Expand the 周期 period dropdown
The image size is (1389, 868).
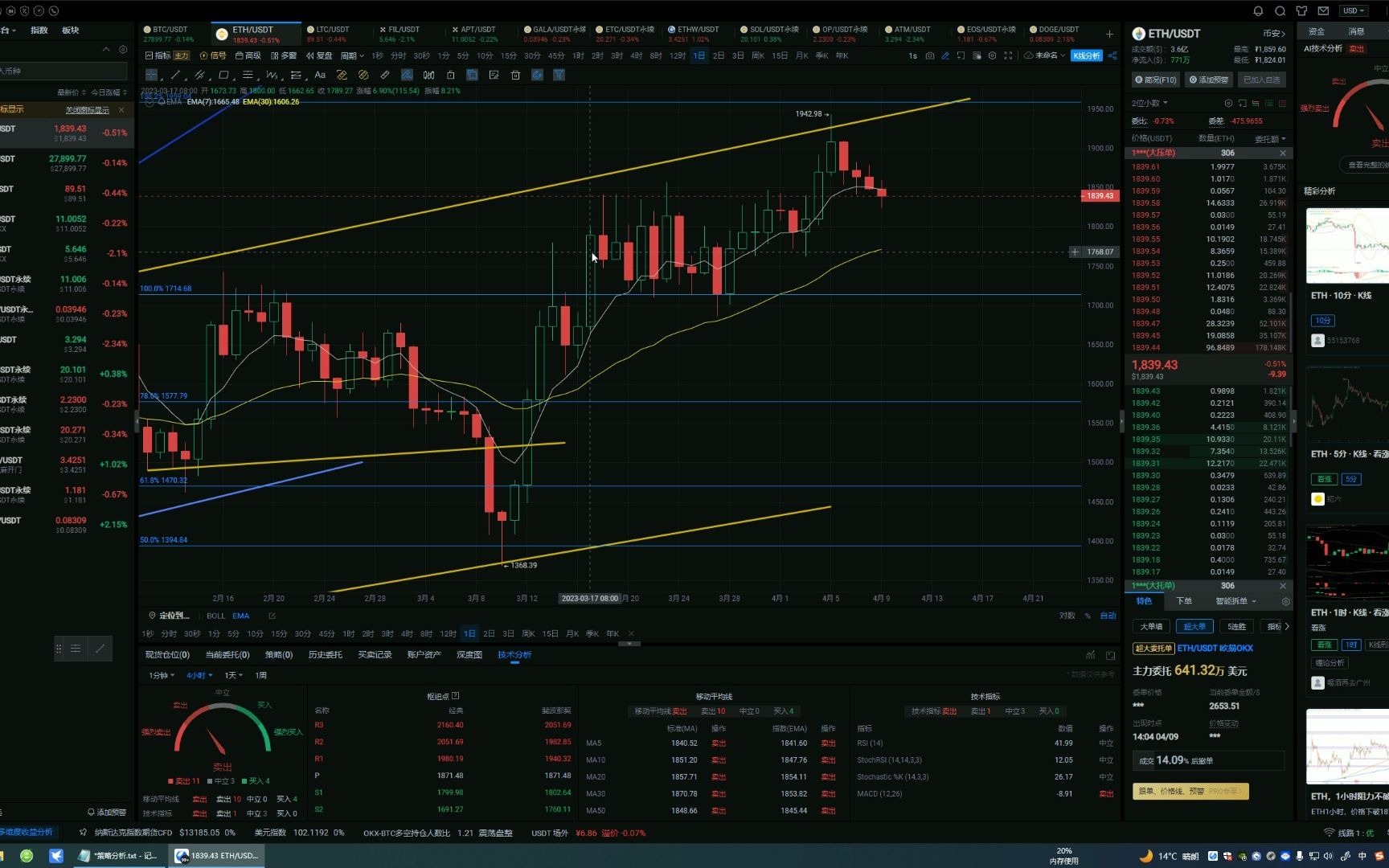pyautogui.click(x=351, y=55)
